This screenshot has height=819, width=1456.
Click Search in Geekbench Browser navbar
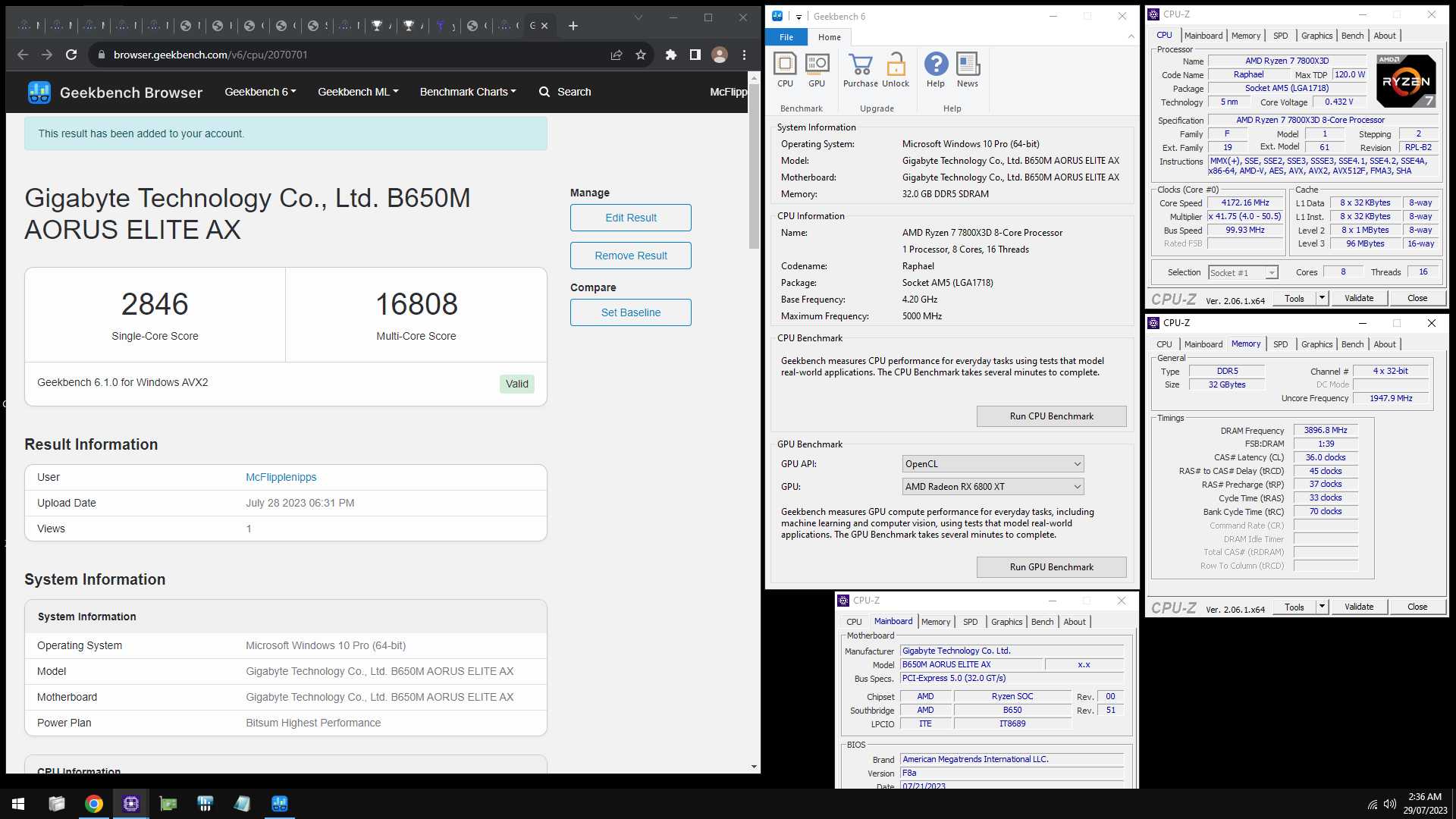point(565,92)
